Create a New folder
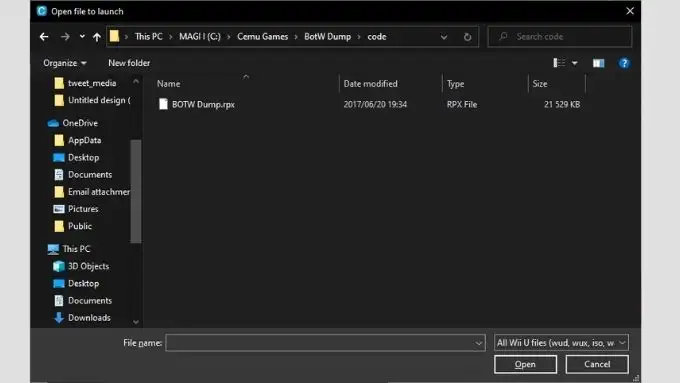Screen dimensions: 680x383 [129, 63]
